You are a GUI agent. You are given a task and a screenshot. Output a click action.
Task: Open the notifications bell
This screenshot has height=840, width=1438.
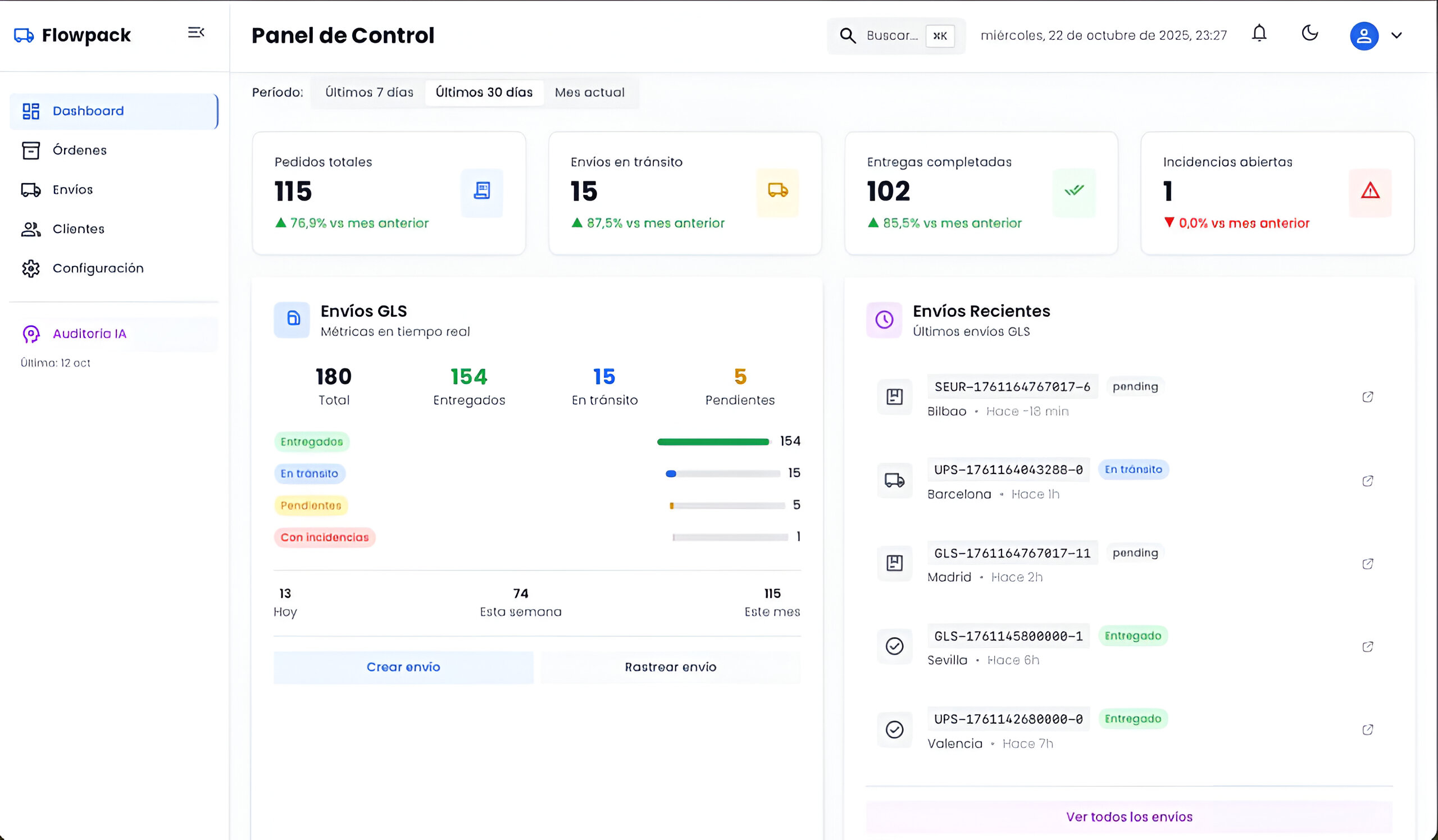click(1259, 34)
